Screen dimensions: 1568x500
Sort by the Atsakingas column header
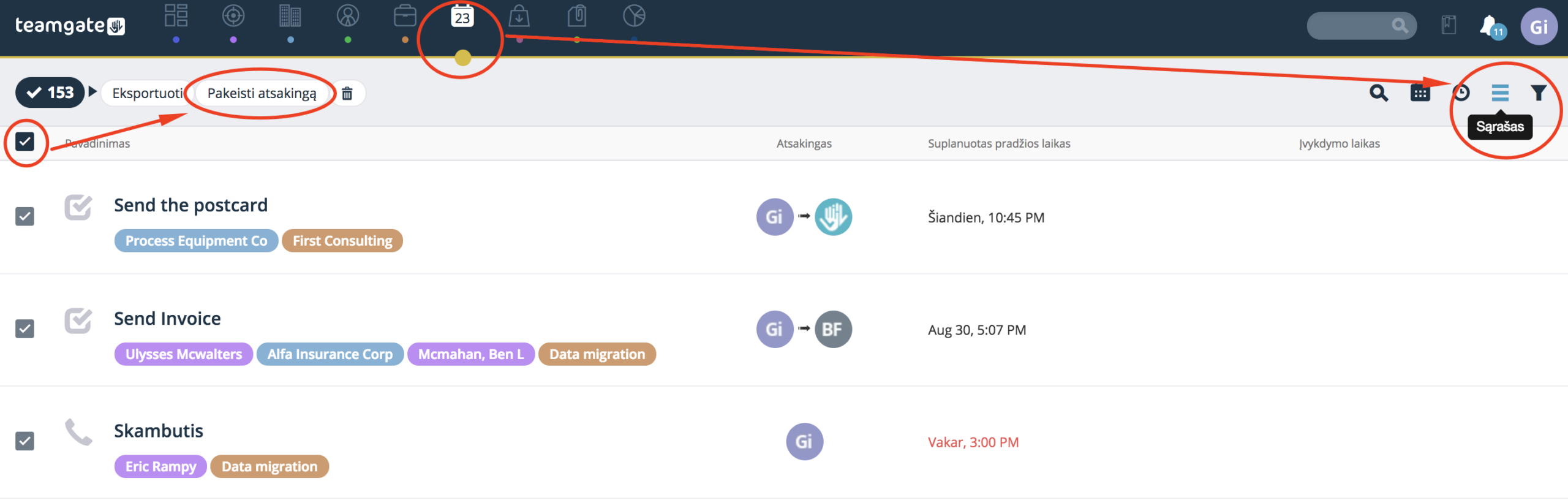click(x=804, y=143)
